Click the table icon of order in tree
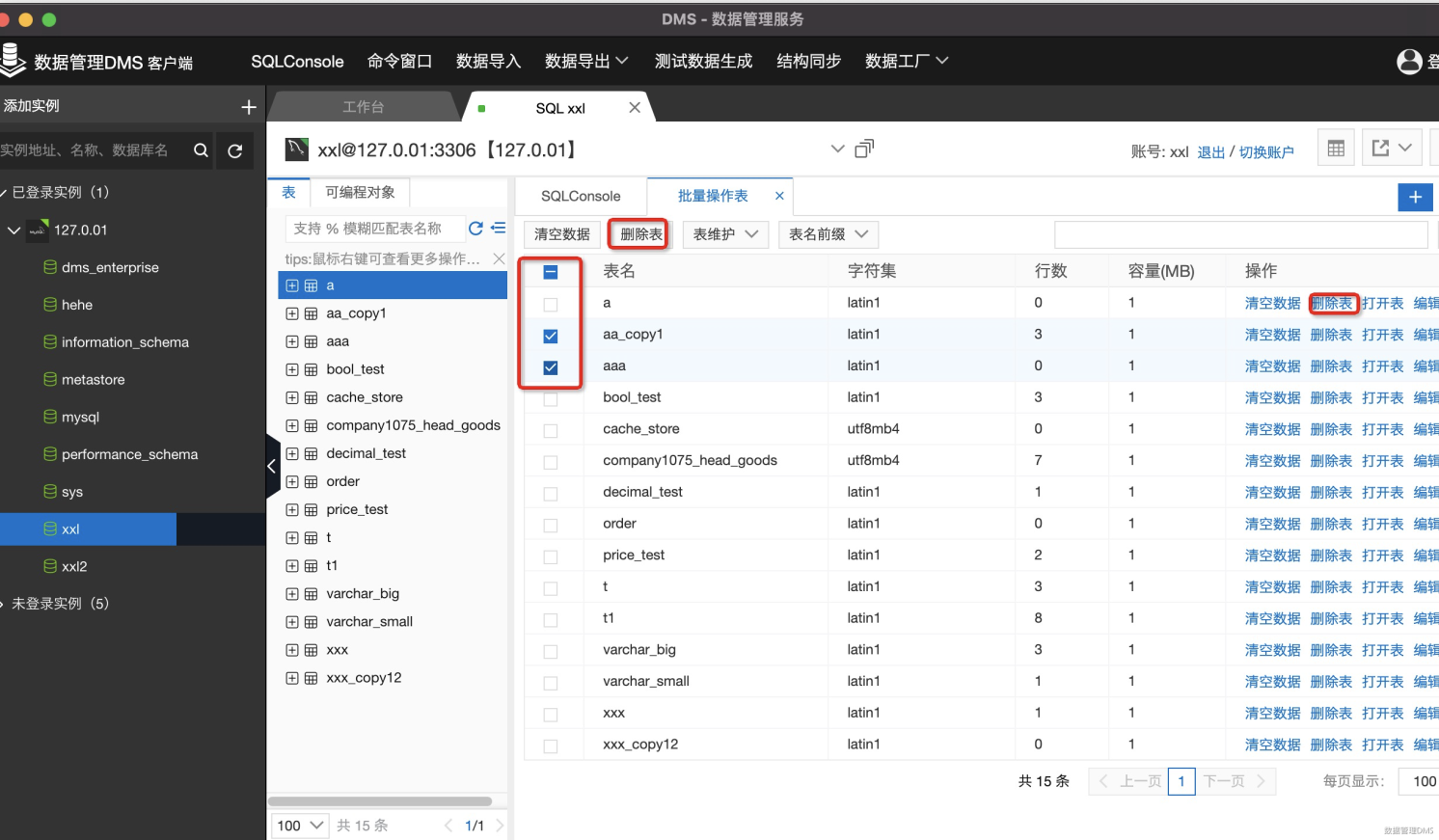Viewport: 1439px width, 840px height. coord(311,481)
